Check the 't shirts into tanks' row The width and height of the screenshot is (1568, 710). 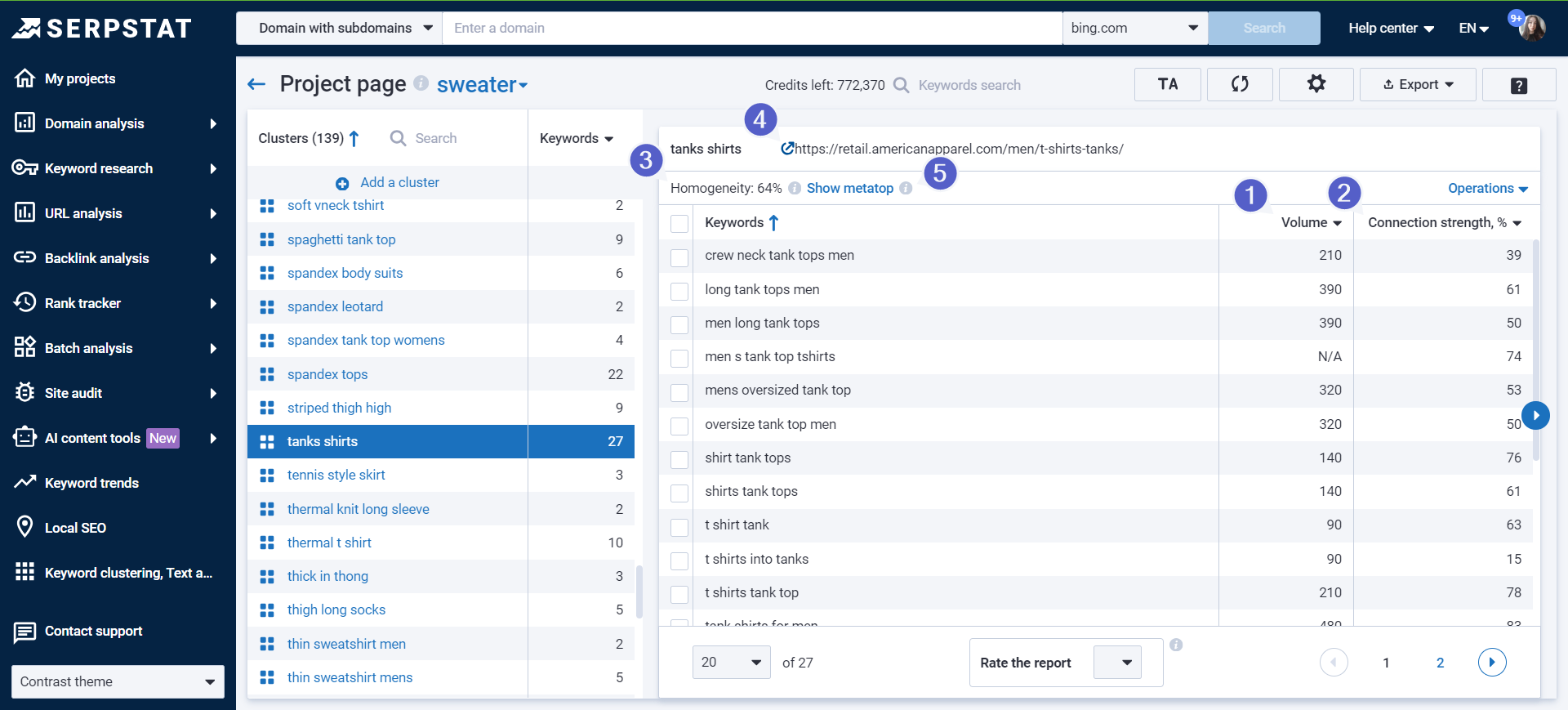point(679,560)
